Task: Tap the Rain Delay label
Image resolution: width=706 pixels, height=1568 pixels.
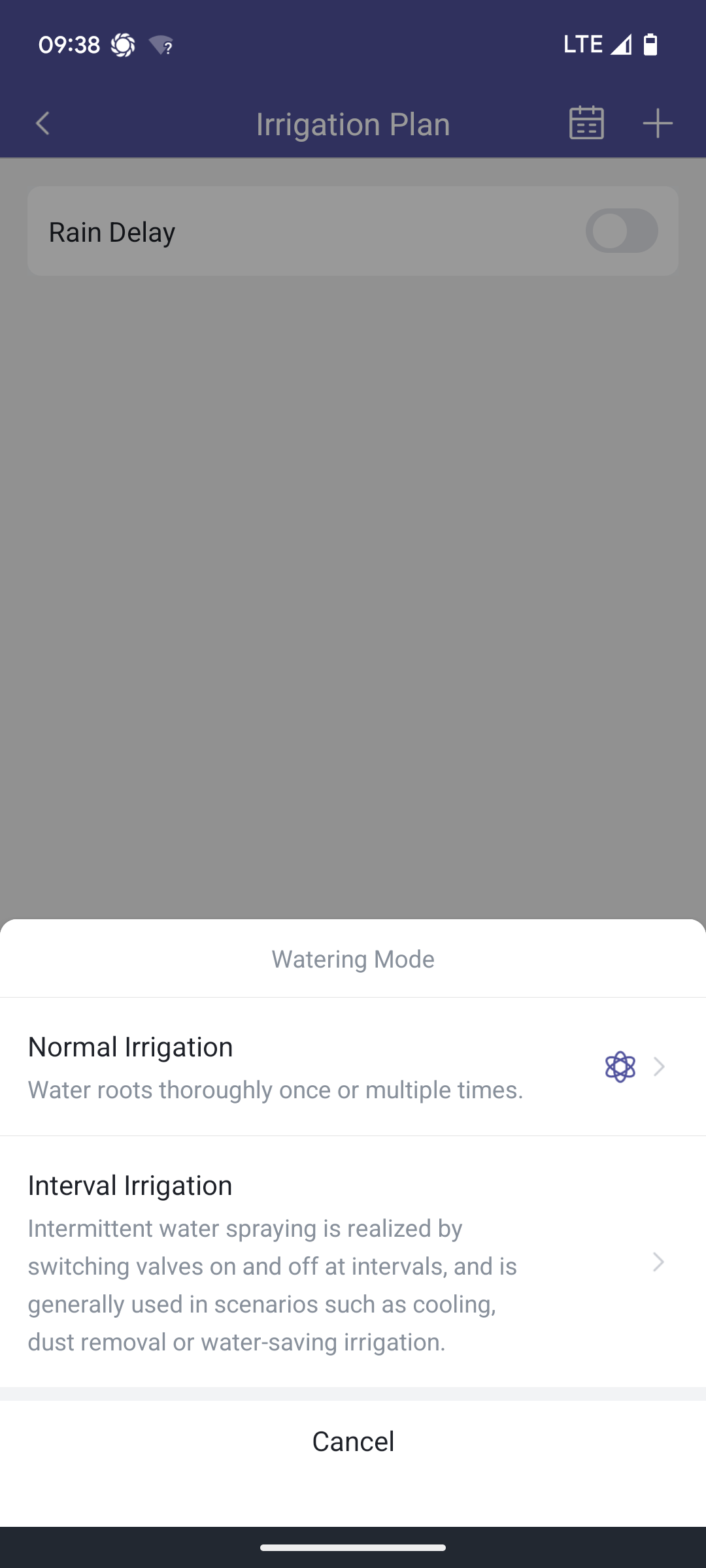Action: [x=112, y=232]
